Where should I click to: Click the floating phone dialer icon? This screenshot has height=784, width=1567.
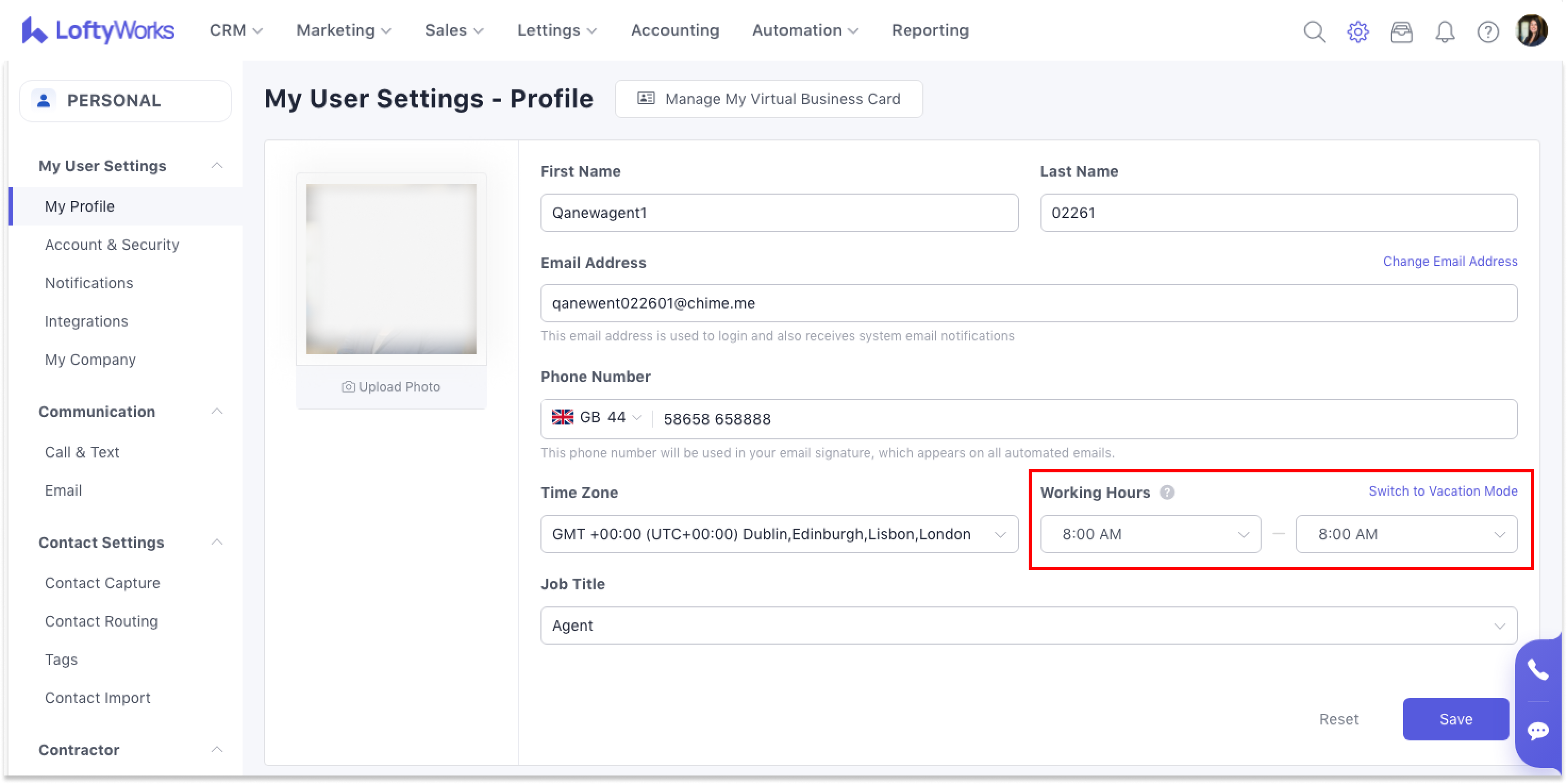(x=1538, y=670)
